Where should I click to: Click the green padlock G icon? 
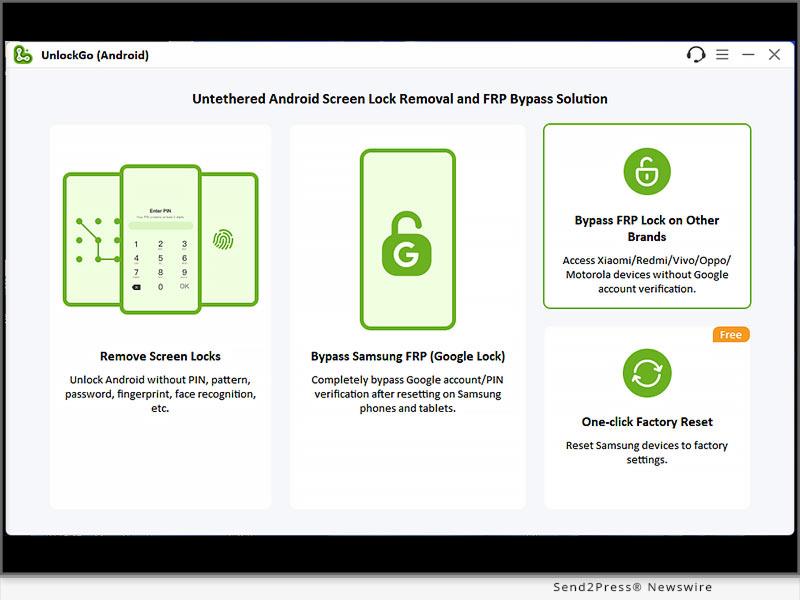coord(407,243)
